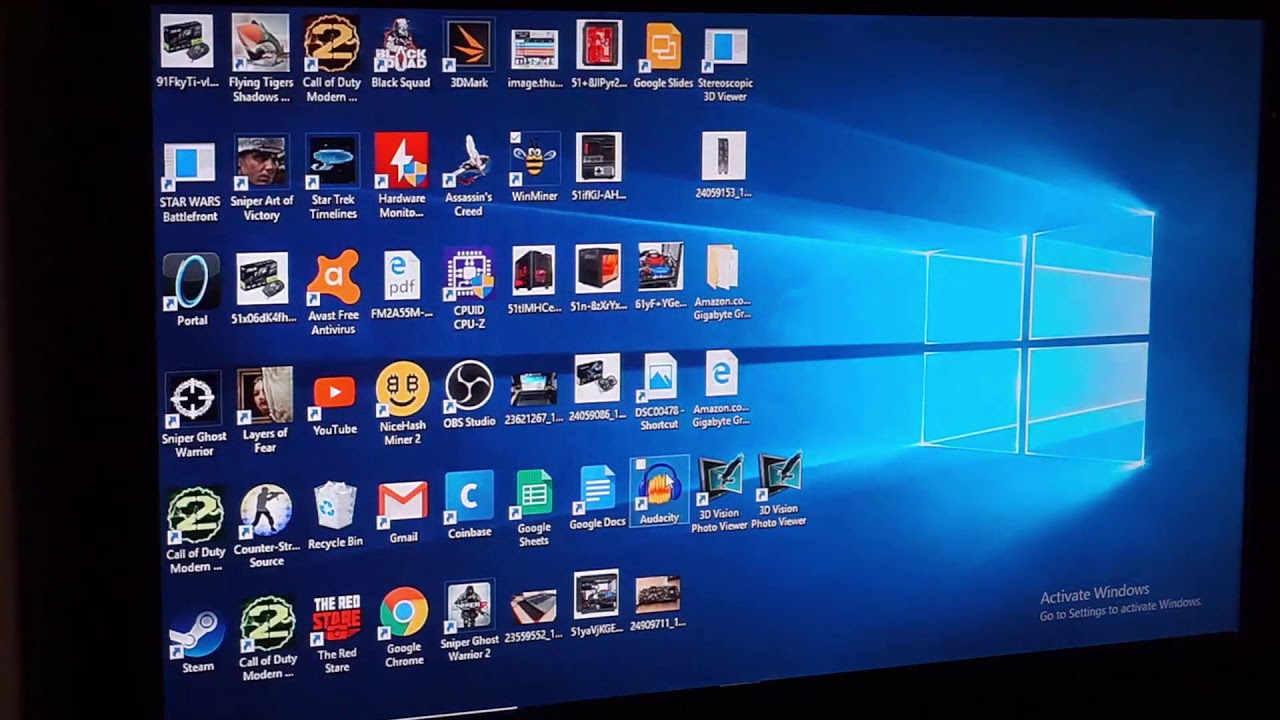Select the 91FkyTi graphics card image file
The width and height of the screenshot is (1280, 720).
(x=187, y=52)
